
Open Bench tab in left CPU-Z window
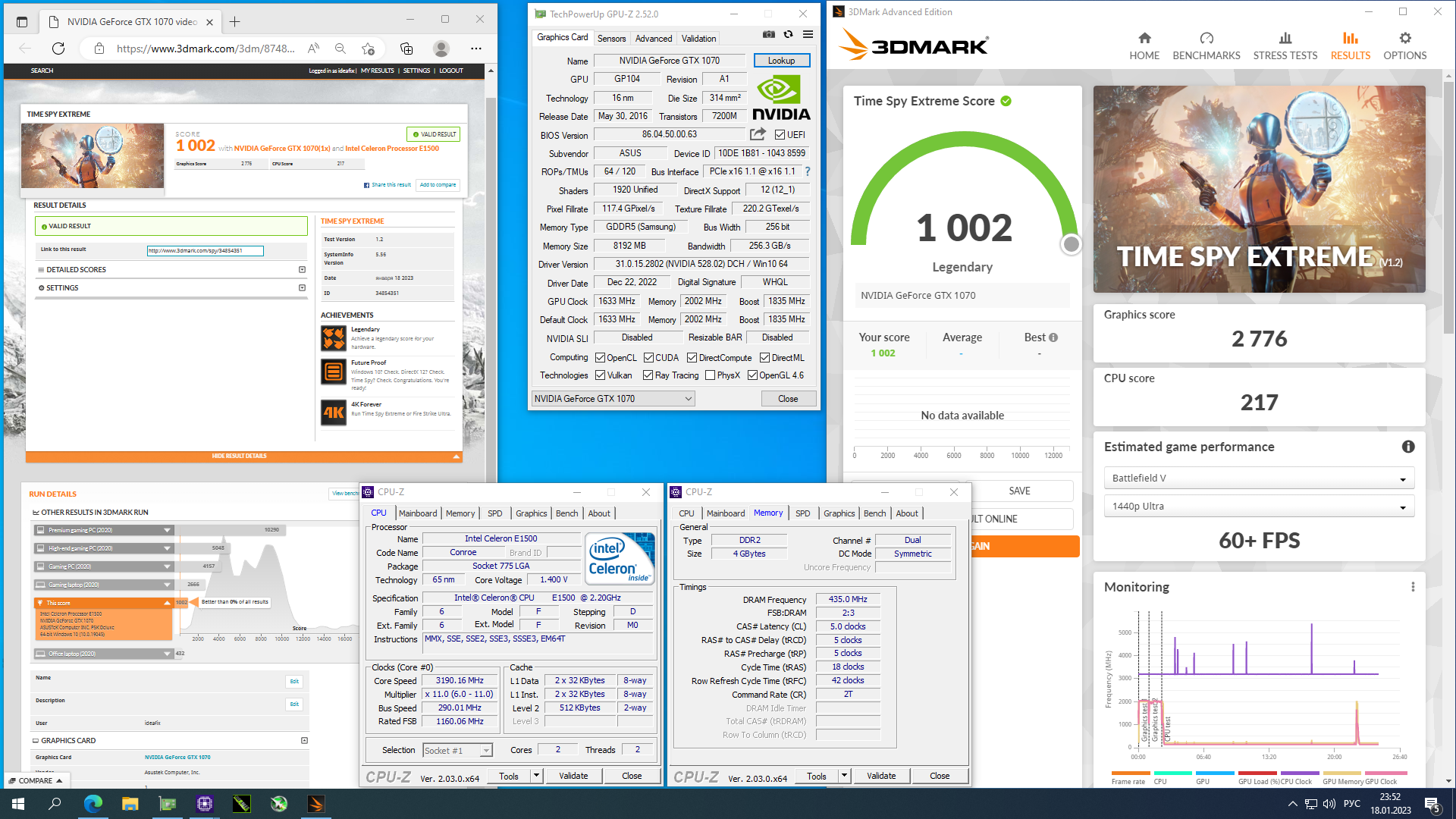[566, 513]
